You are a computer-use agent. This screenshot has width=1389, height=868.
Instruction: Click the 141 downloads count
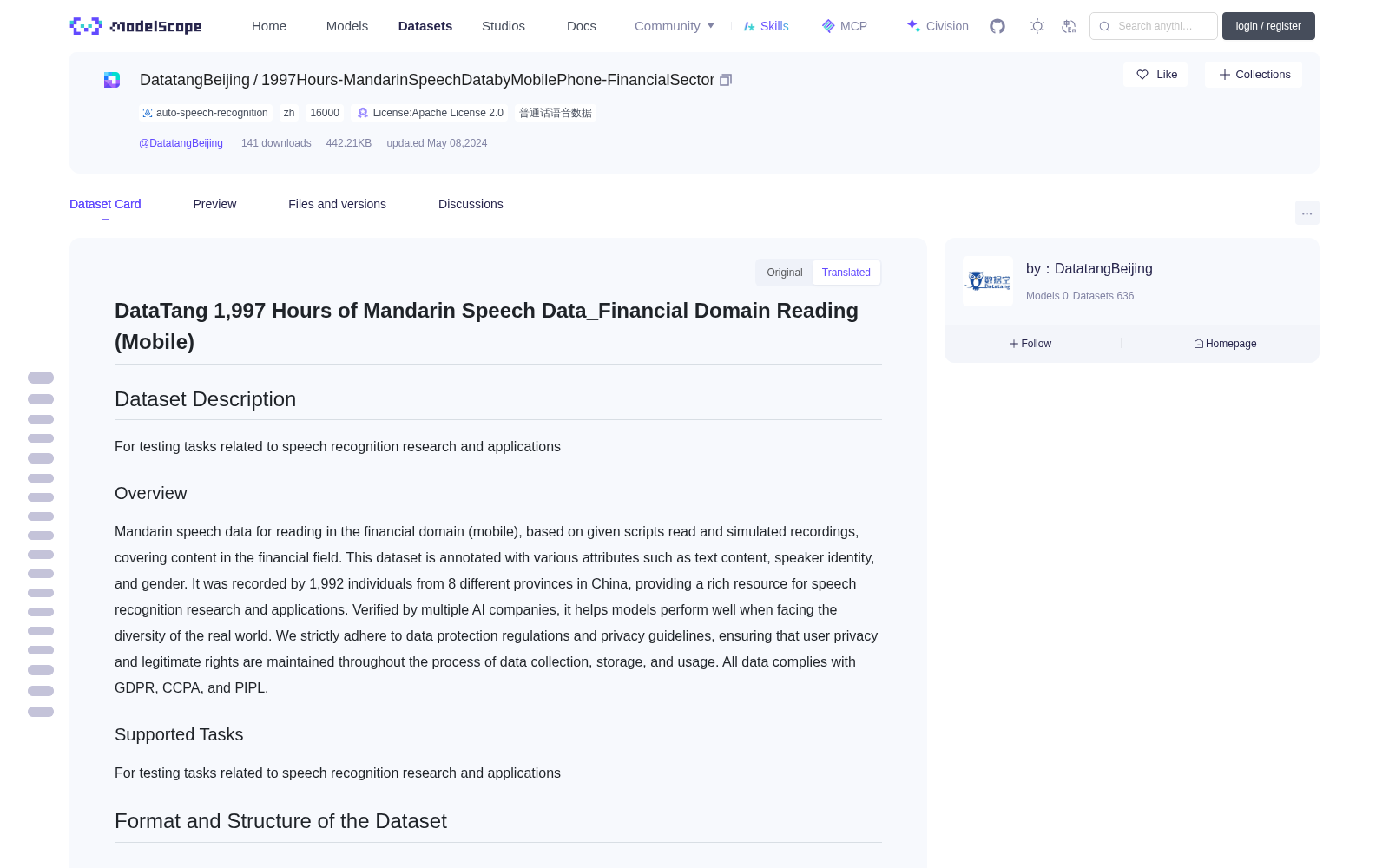click(276, 143)
